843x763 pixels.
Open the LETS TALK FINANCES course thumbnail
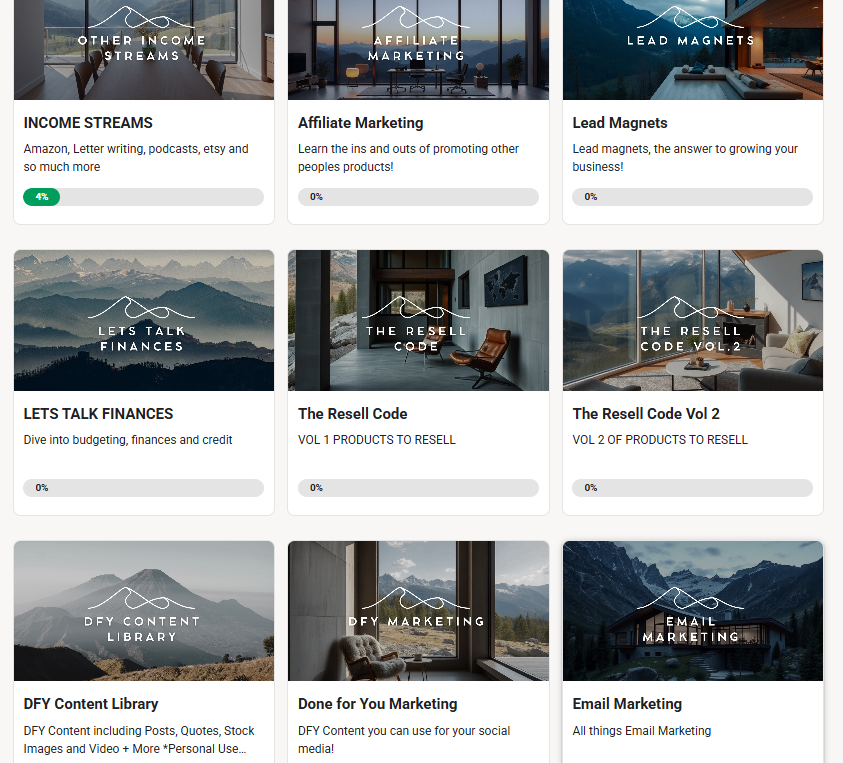143,320
